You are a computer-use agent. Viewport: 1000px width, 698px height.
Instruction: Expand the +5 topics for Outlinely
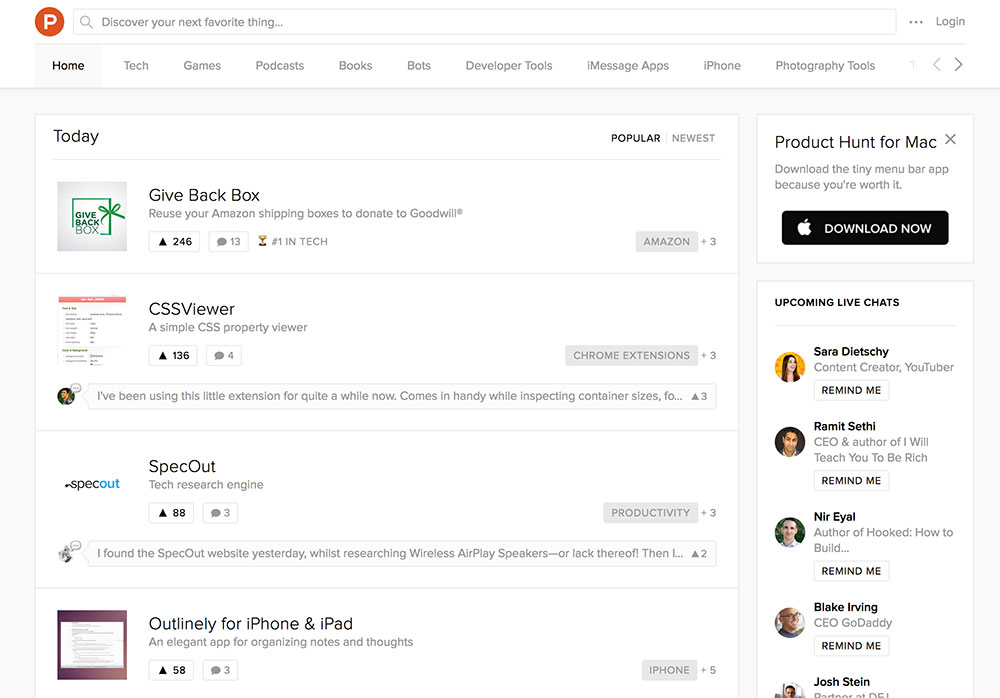(x=709, y=670)
